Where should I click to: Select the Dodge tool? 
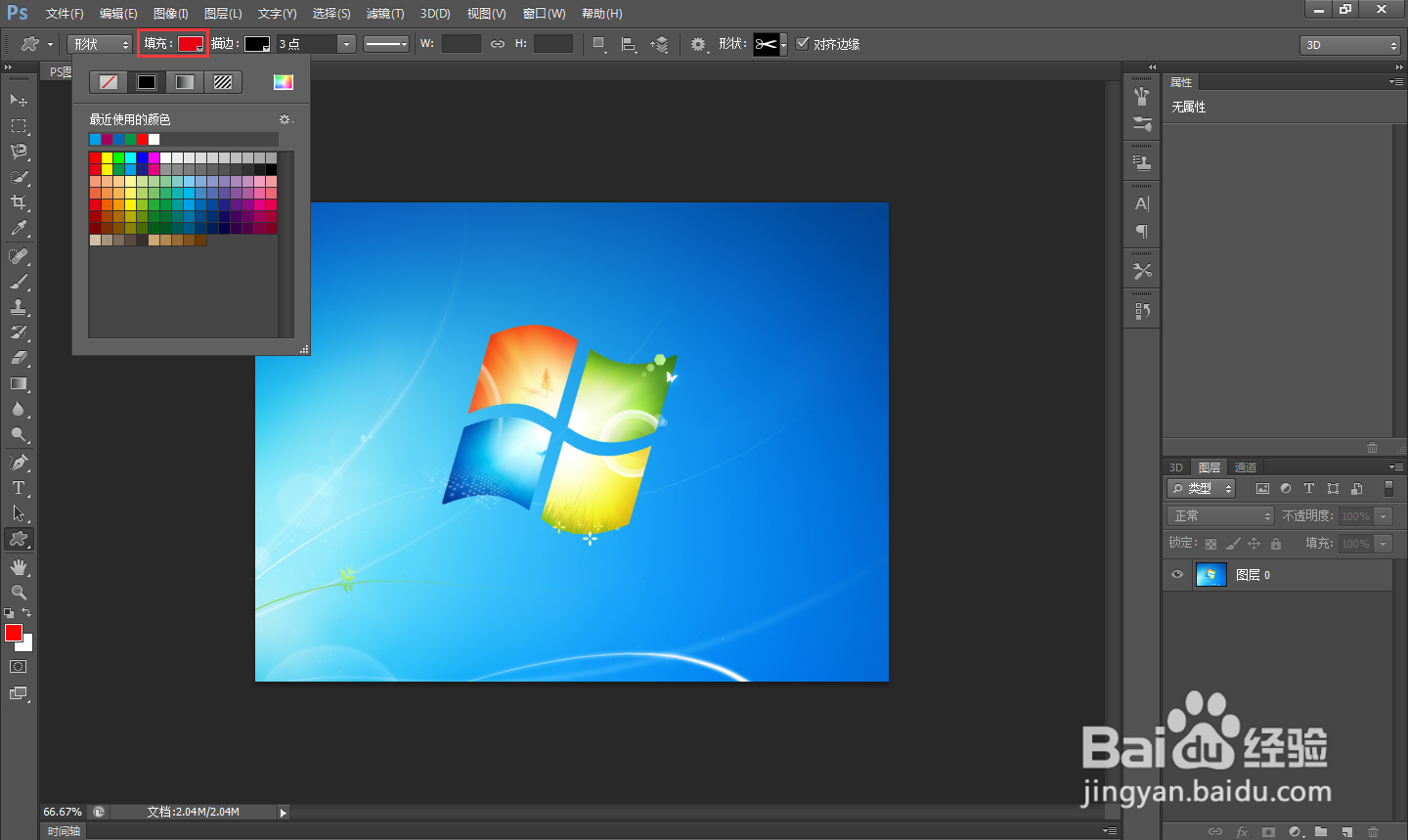pos(18,434)
